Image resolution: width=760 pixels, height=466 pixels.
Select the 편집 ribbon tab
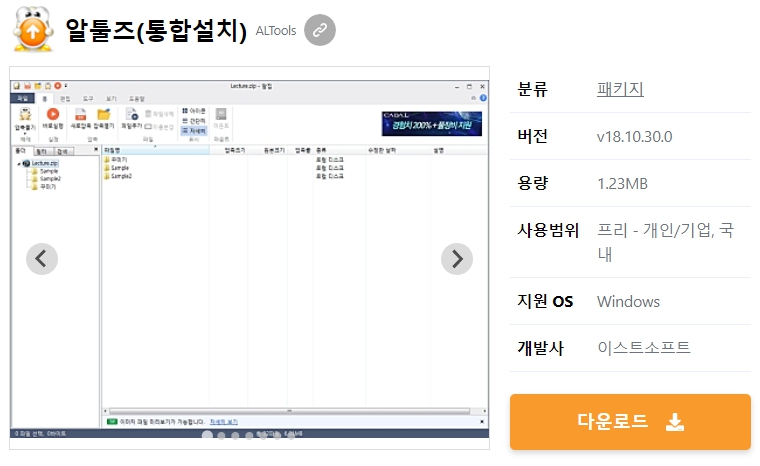[65, 98]
